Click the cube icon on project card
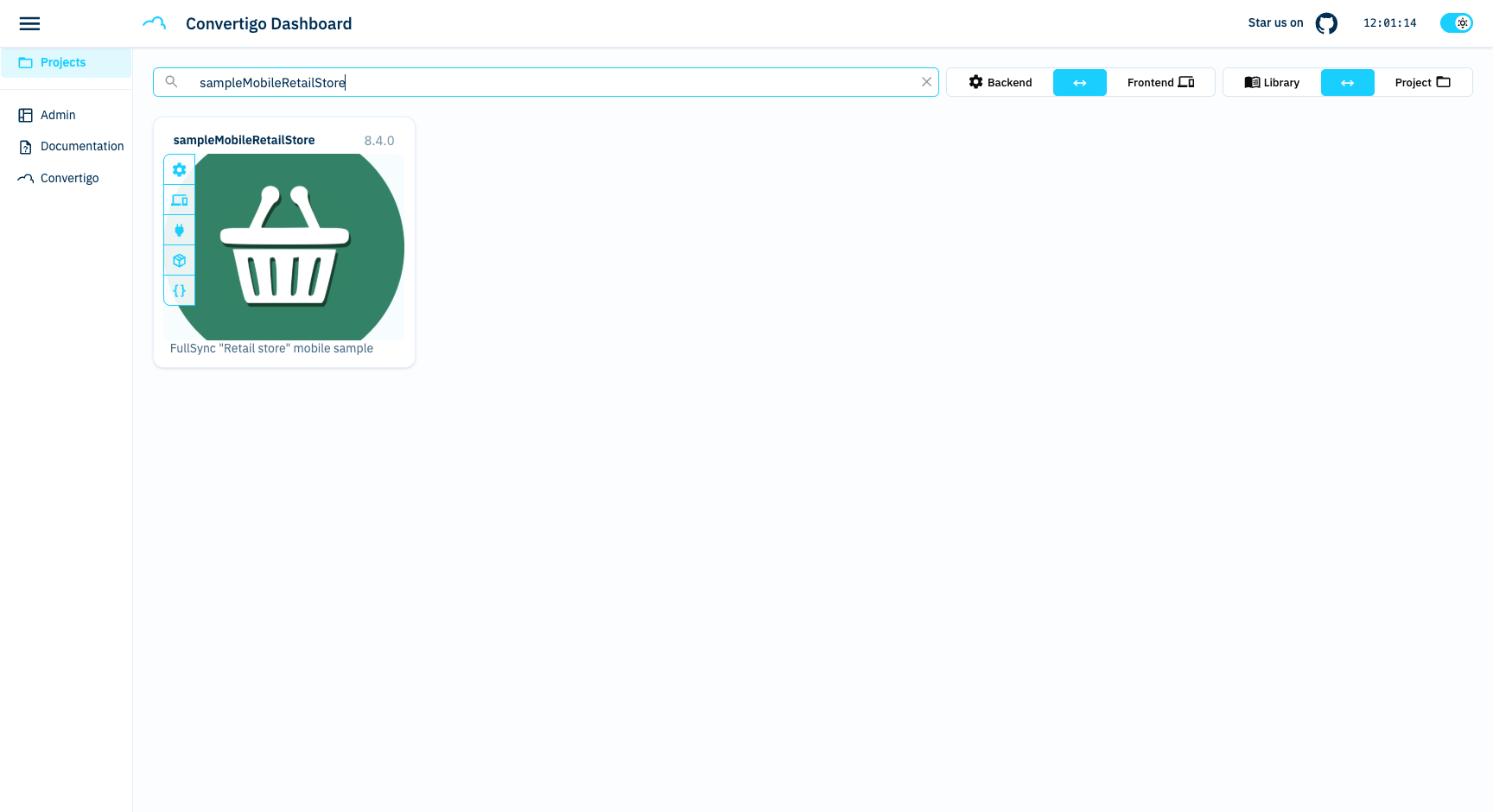The image size is (1493, 812). point(180,261)
